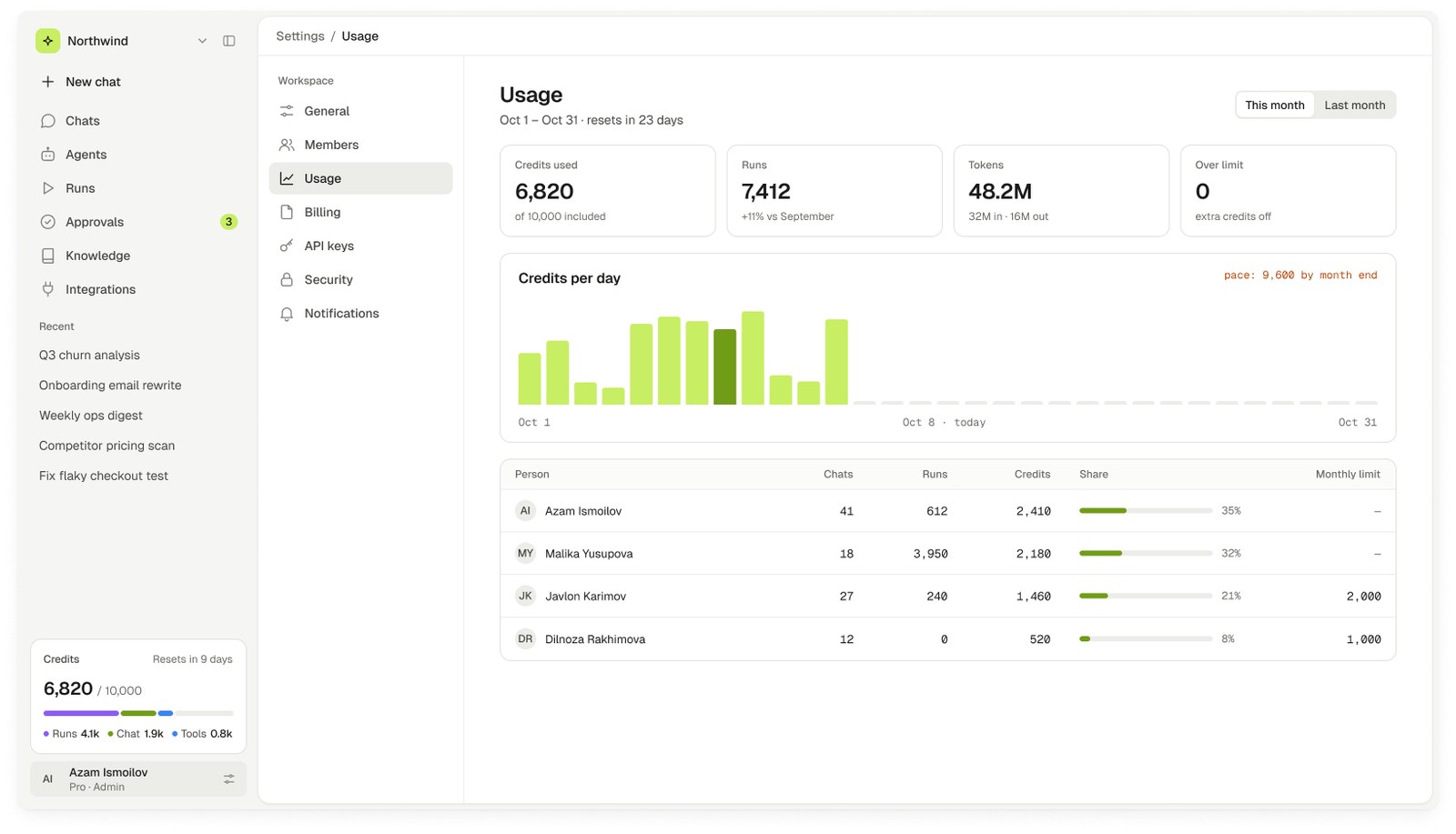The image size is (1456, 834).
Task: Select the Usage settings item
Action: (360, 178)
